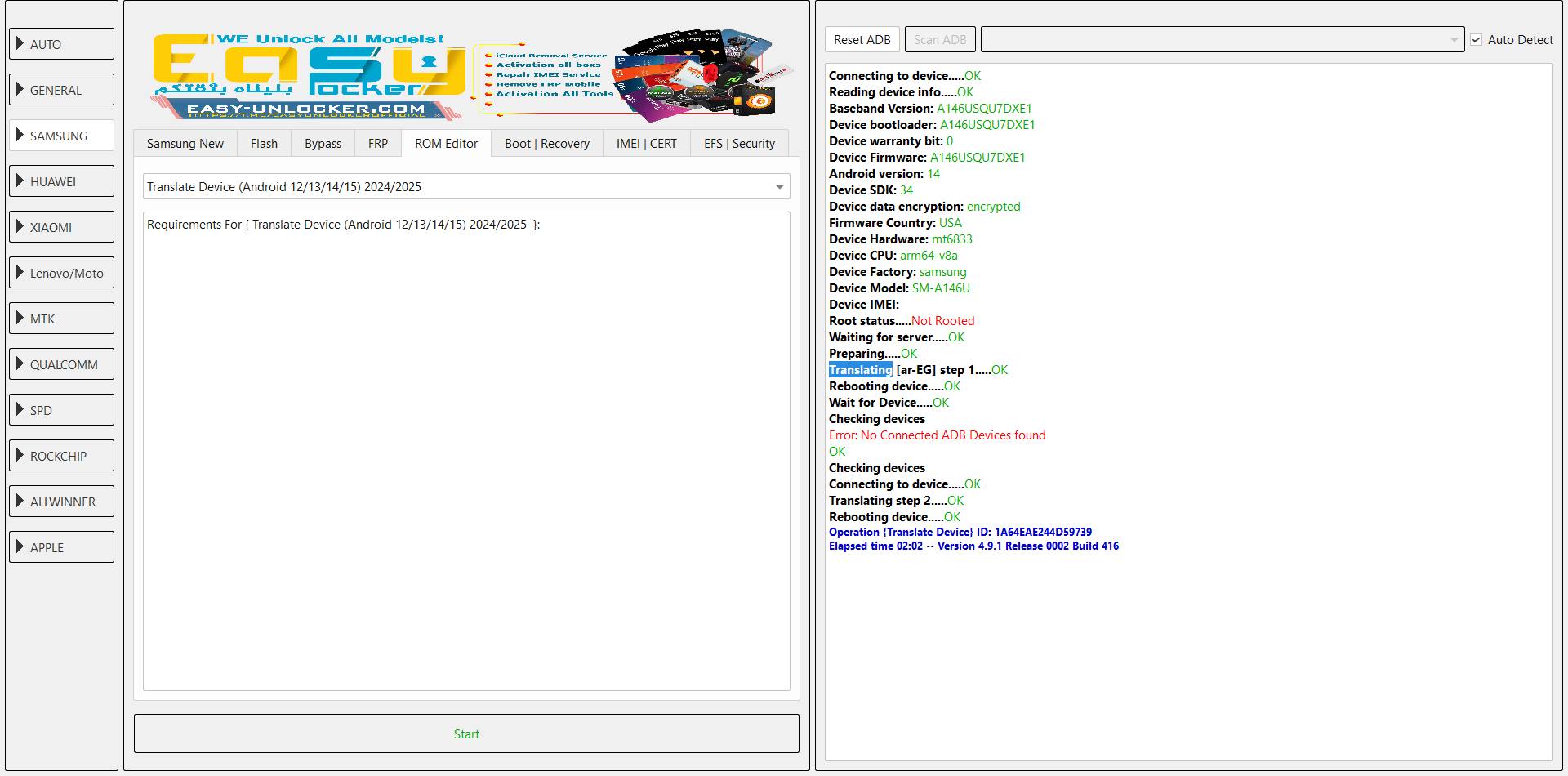Select the QUALCOMM chipset section
Viewport: 1568px width, 776px height.
click(61, 364)
